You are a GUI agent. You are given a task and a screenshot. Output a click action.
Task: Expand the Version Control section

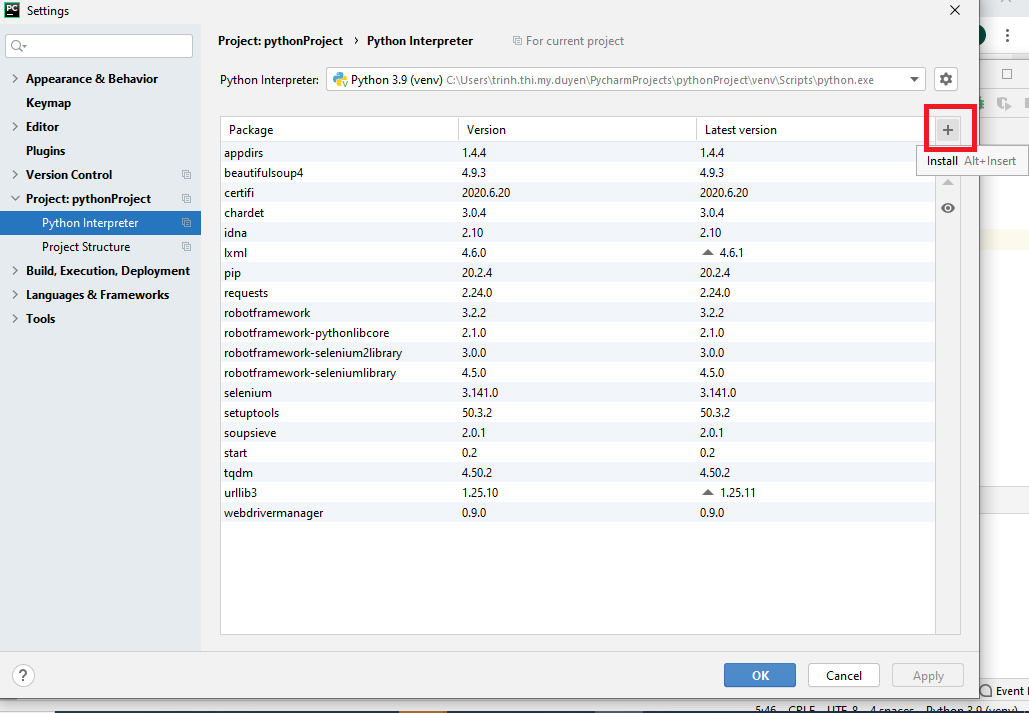coord(15,175)
